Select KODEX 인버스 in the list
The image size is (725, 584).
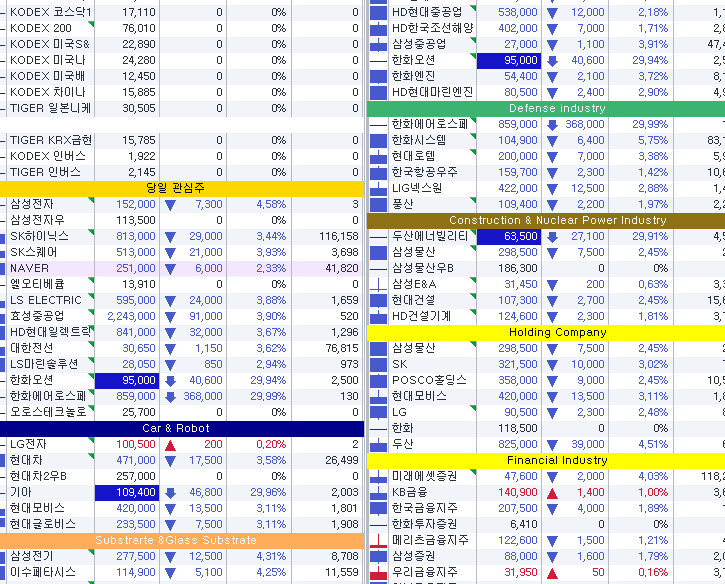48,156
